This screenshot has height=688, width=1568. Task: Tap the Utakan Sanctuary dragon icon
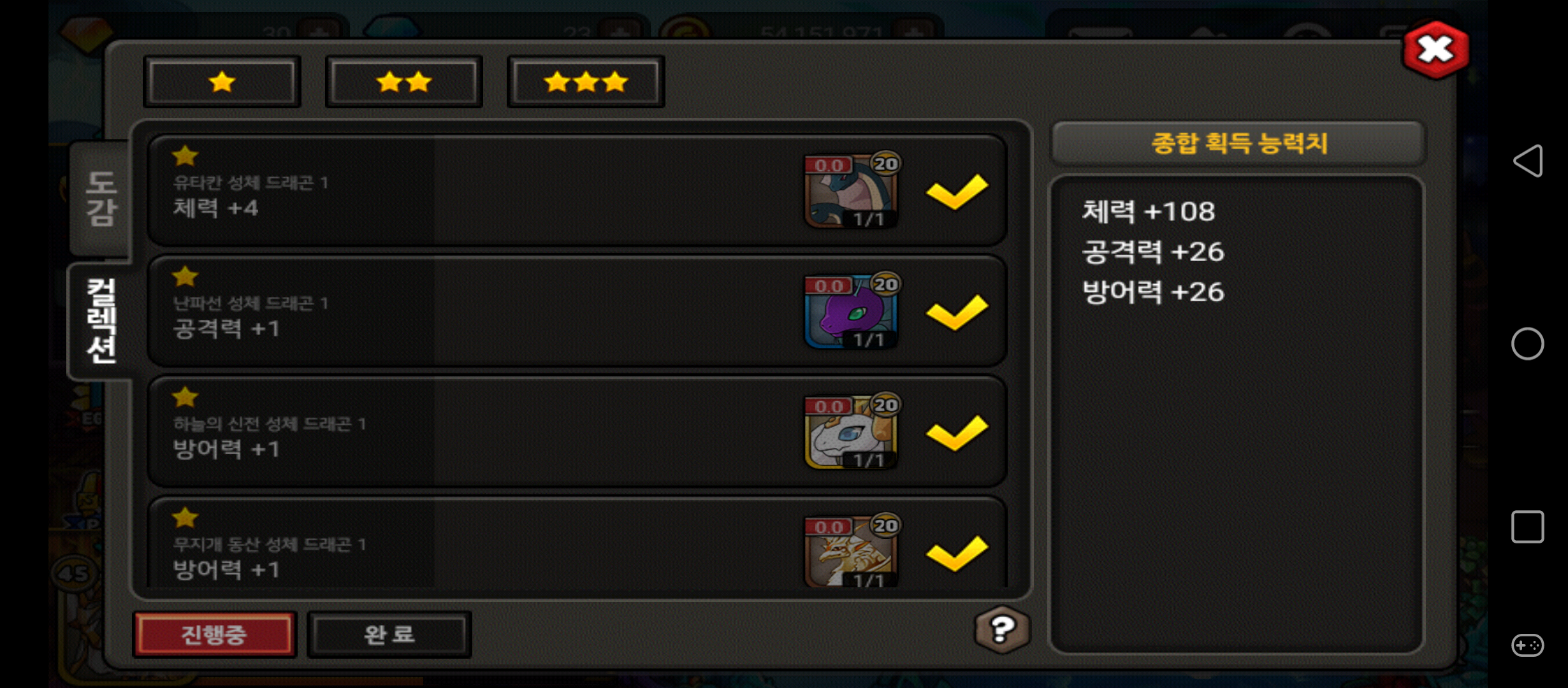[852, 190]
